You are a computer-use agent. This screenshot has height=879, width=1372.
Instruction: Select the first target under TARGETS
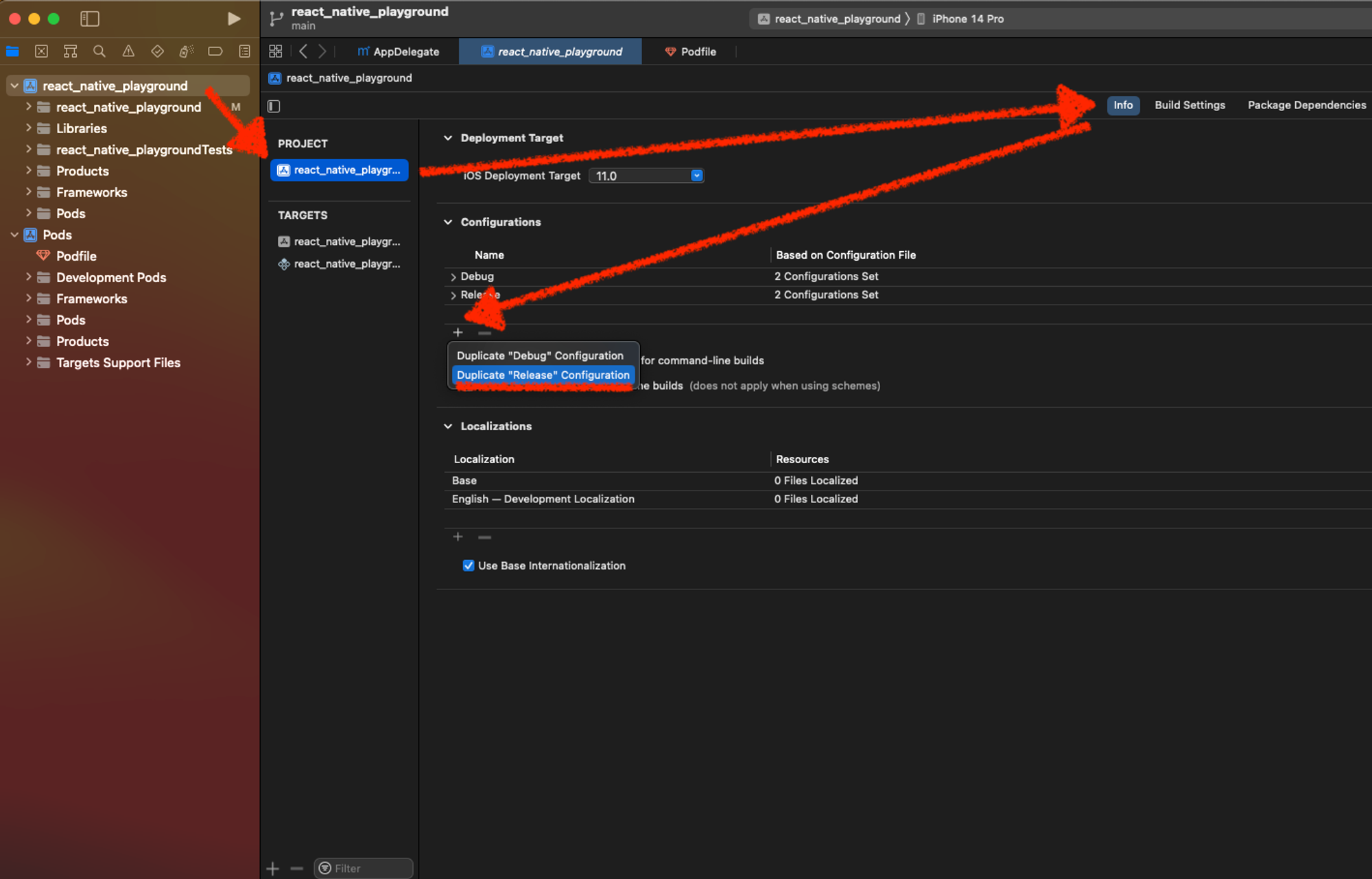(340, 242)
